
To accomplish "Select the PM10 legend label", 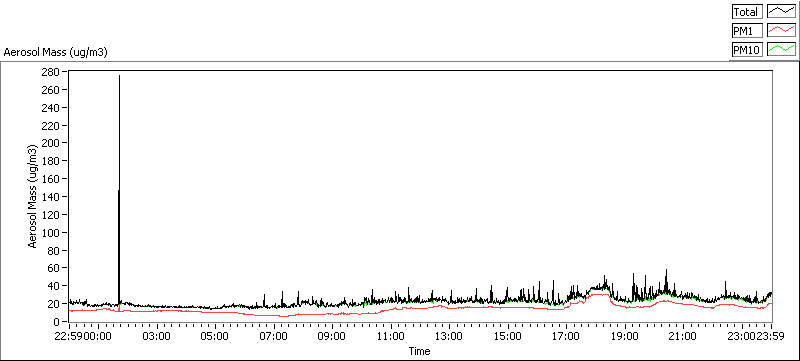I will (x=747, y=50).
